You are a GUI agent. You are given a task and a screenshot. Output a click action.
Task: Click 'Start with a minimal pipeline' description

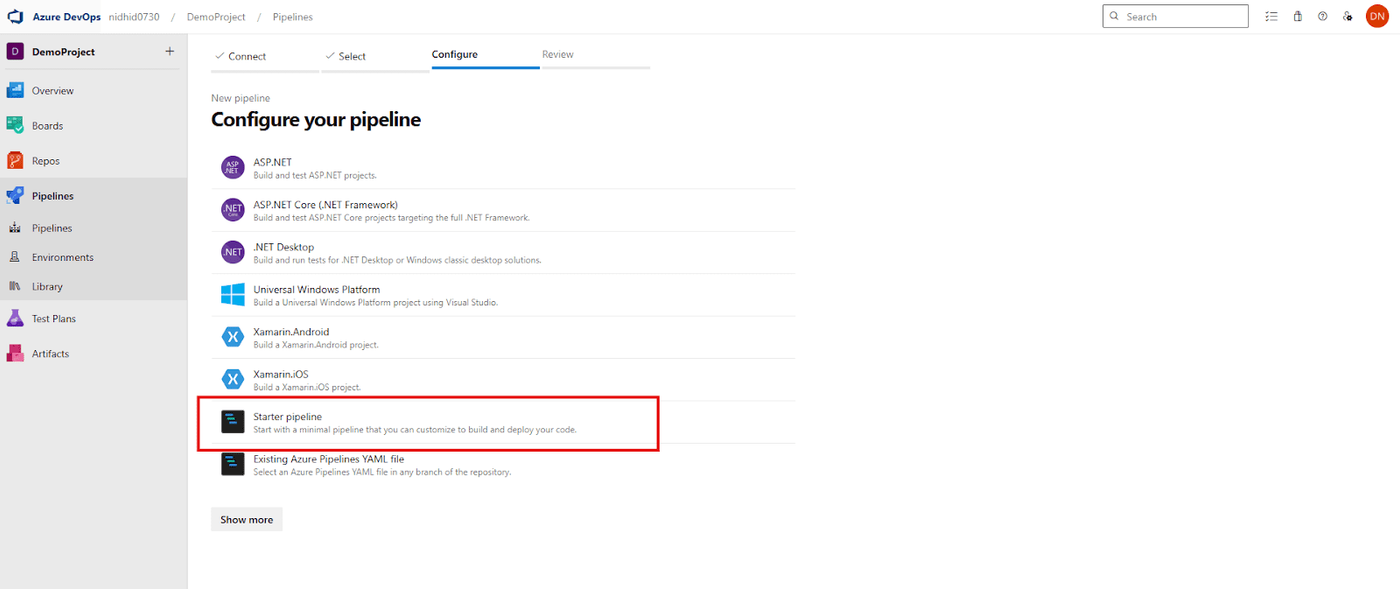click(415, 430)
